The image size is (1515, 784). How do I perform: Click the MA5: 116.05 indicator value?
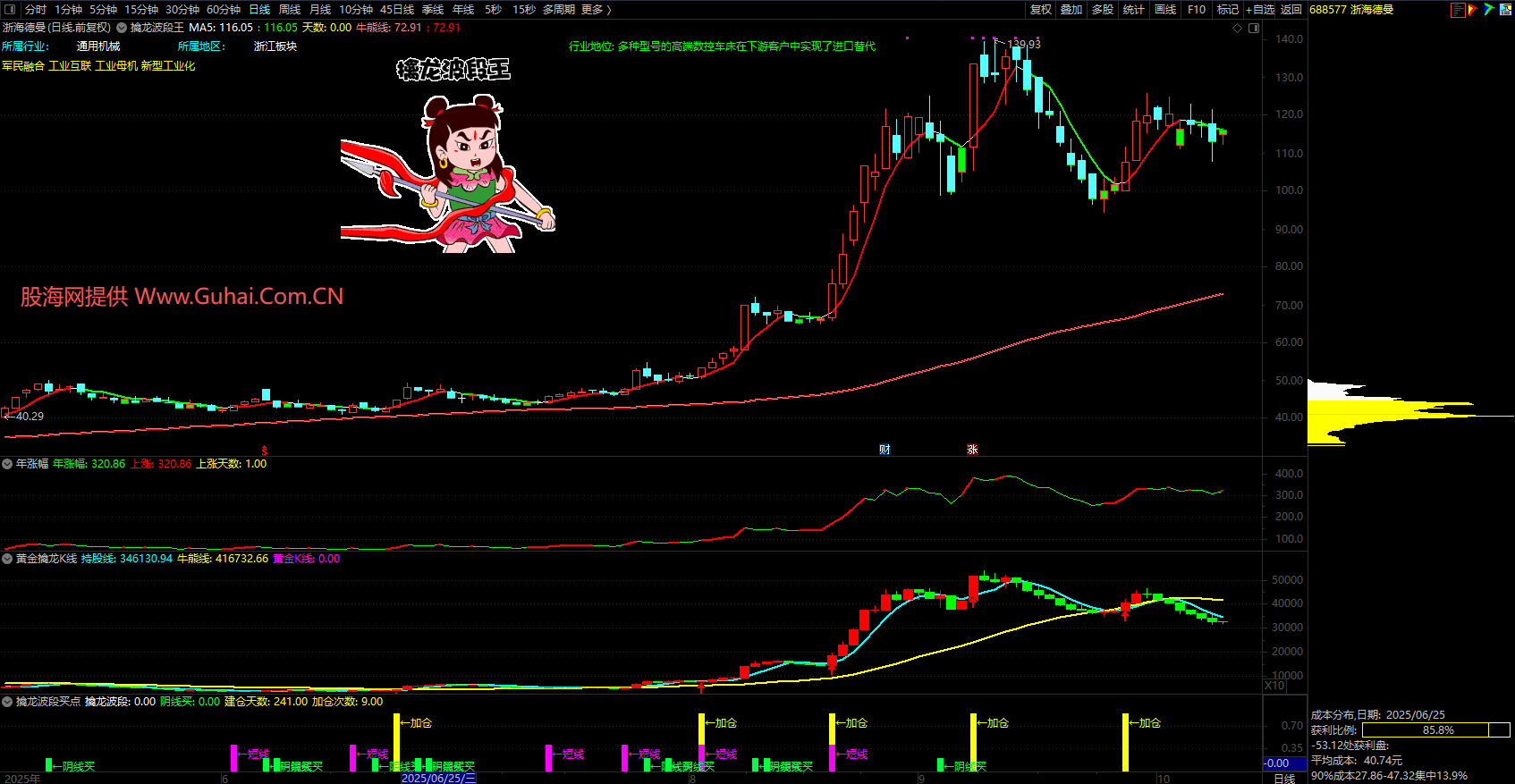click(x=221, y=28)
